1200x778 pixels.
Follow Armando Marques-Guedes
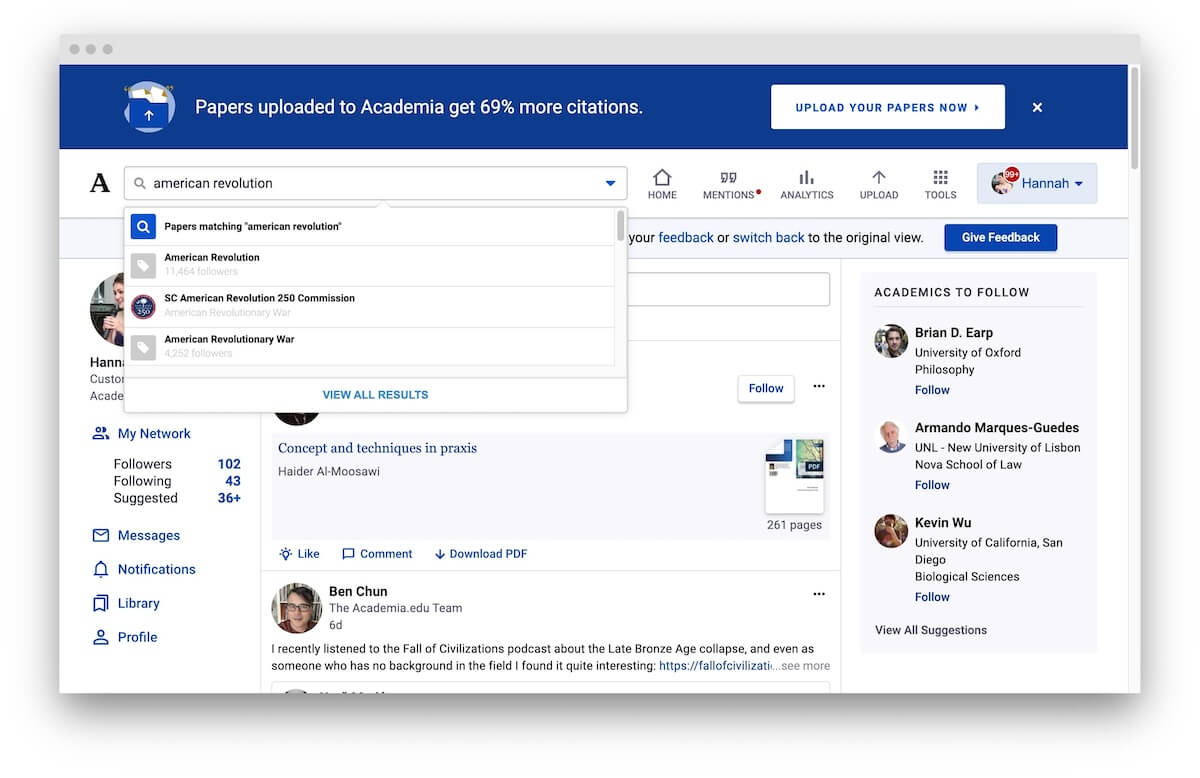(x=932, y=485)
